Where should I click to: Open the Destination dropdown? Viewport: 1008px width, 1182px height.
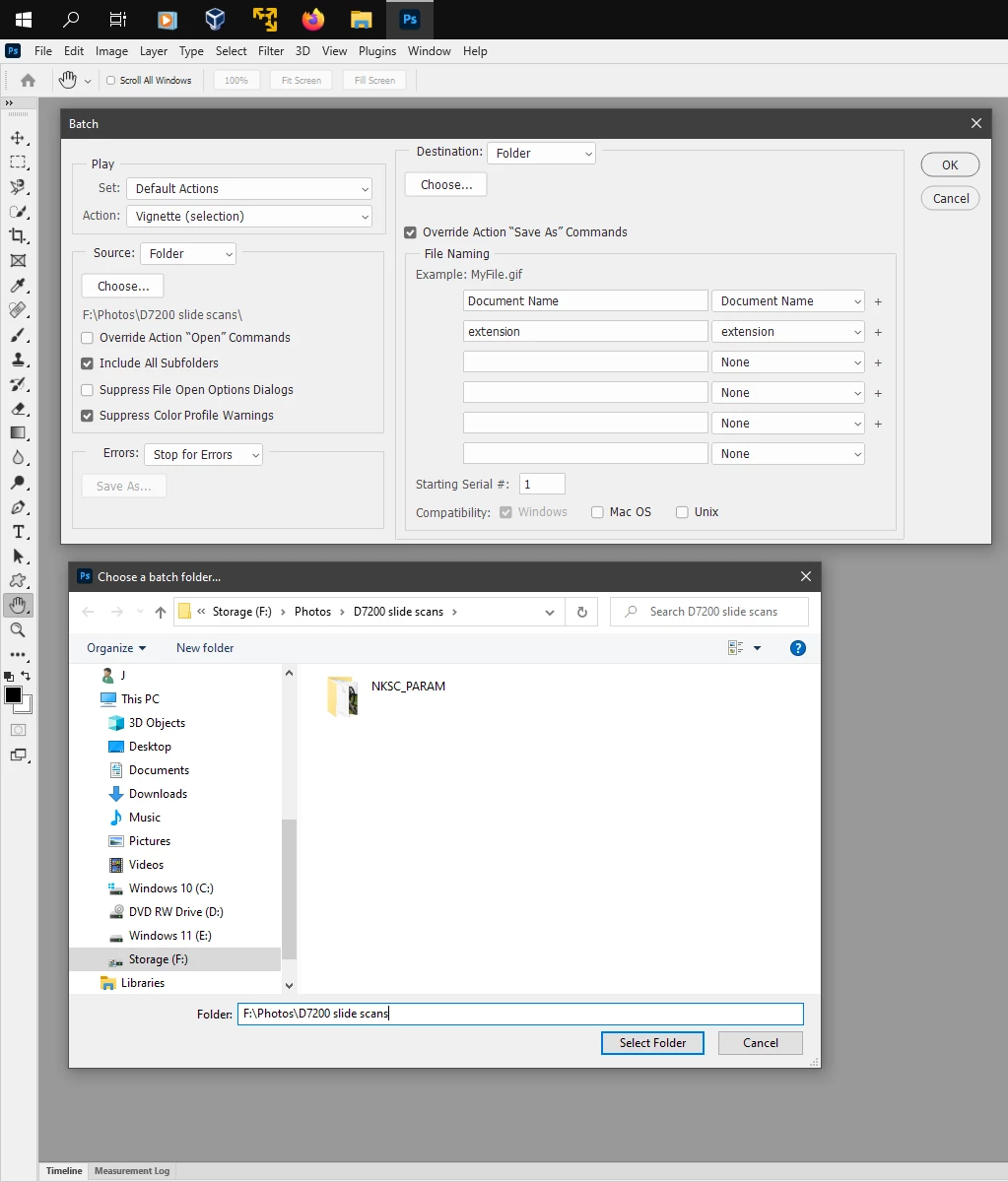541,154
